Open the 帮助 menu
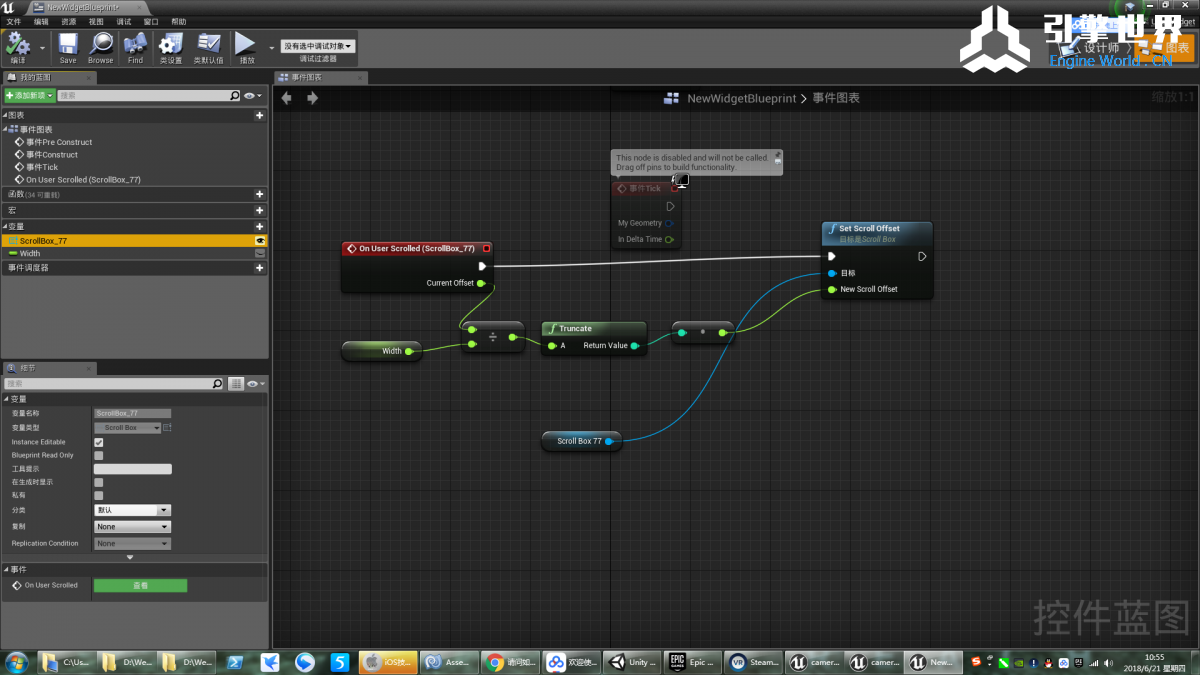Image resolution: width=1200 pixels, height=675 pixels. (178, 21)
